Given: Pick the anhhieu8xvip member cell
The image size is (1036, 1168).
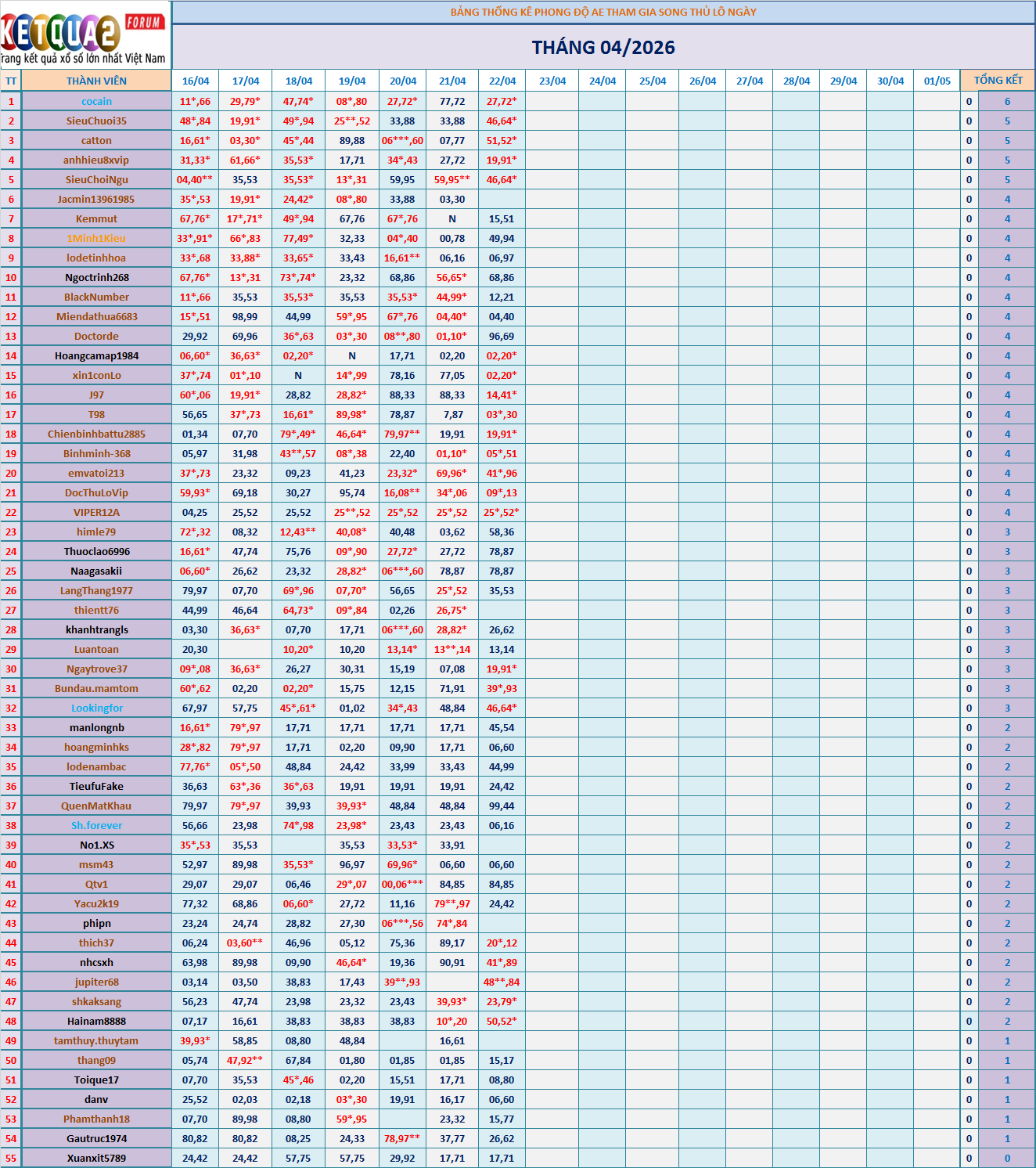Looking at the screenshot, I should pos(96,160).
